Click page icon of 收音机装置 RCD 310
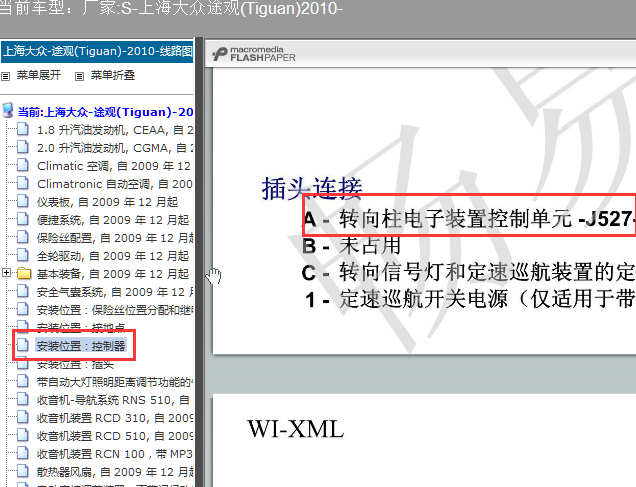 [x=23, y=417]
